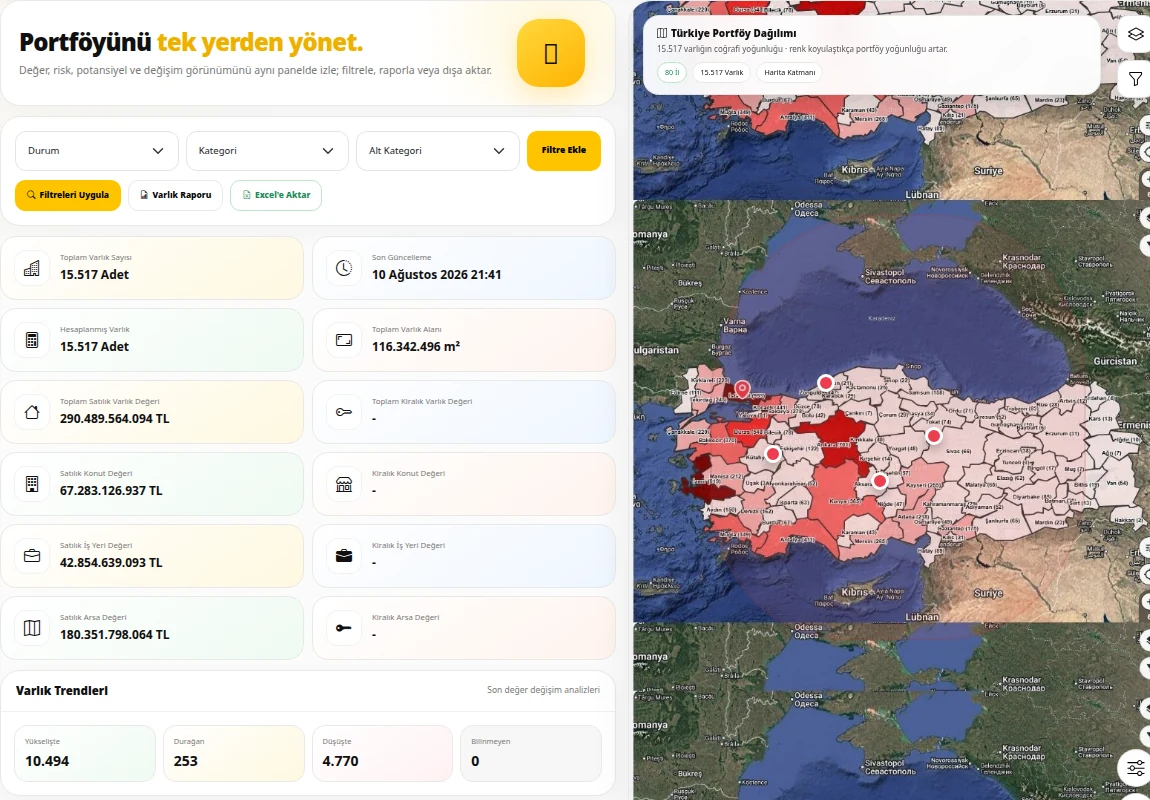Viewport: 1150px width, 800px height.
Task: Click the Son Güncelleme clock icon
Action: coord(343,268)
